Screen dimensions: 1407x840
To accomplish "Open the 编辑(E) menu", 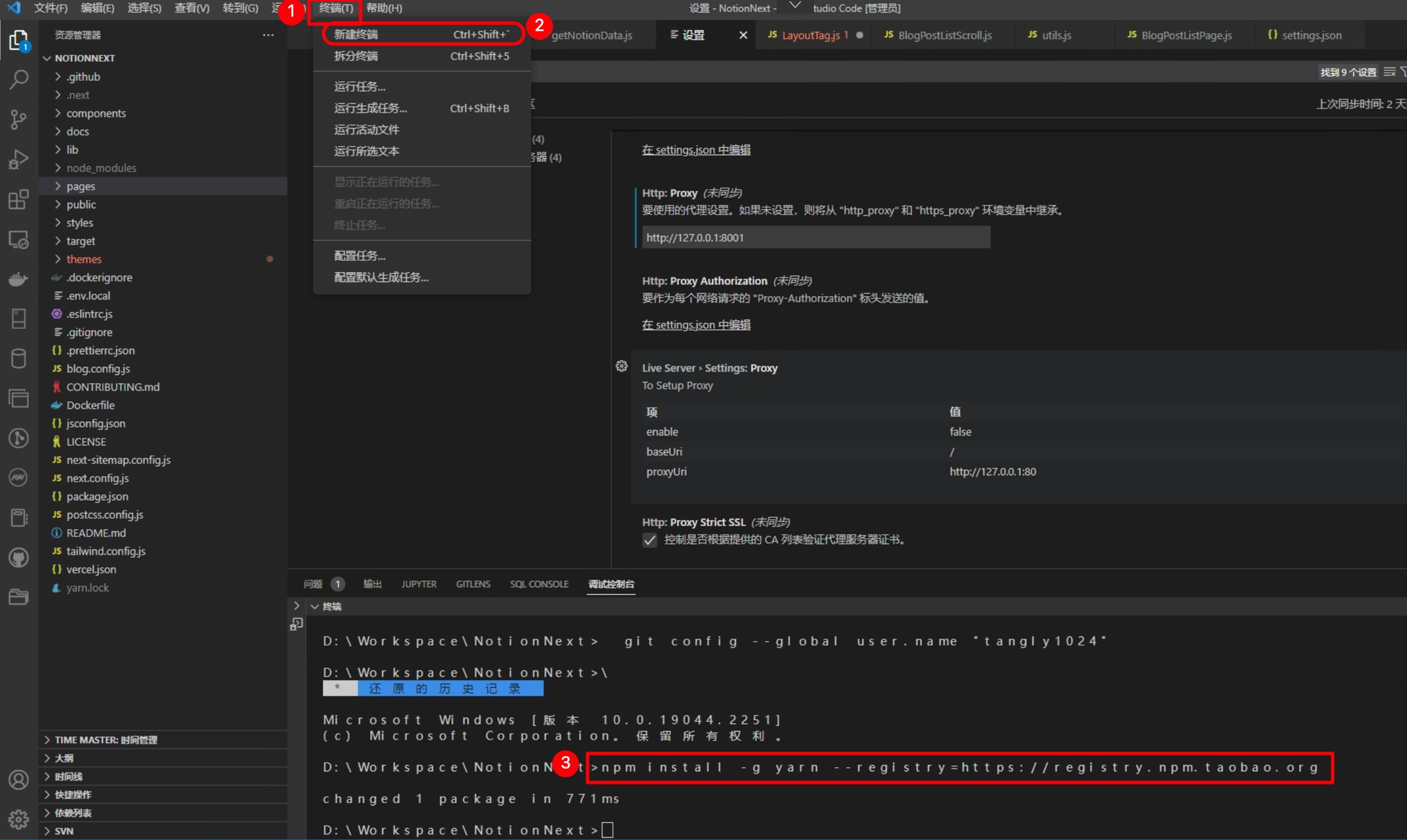I will click(98, 8).
